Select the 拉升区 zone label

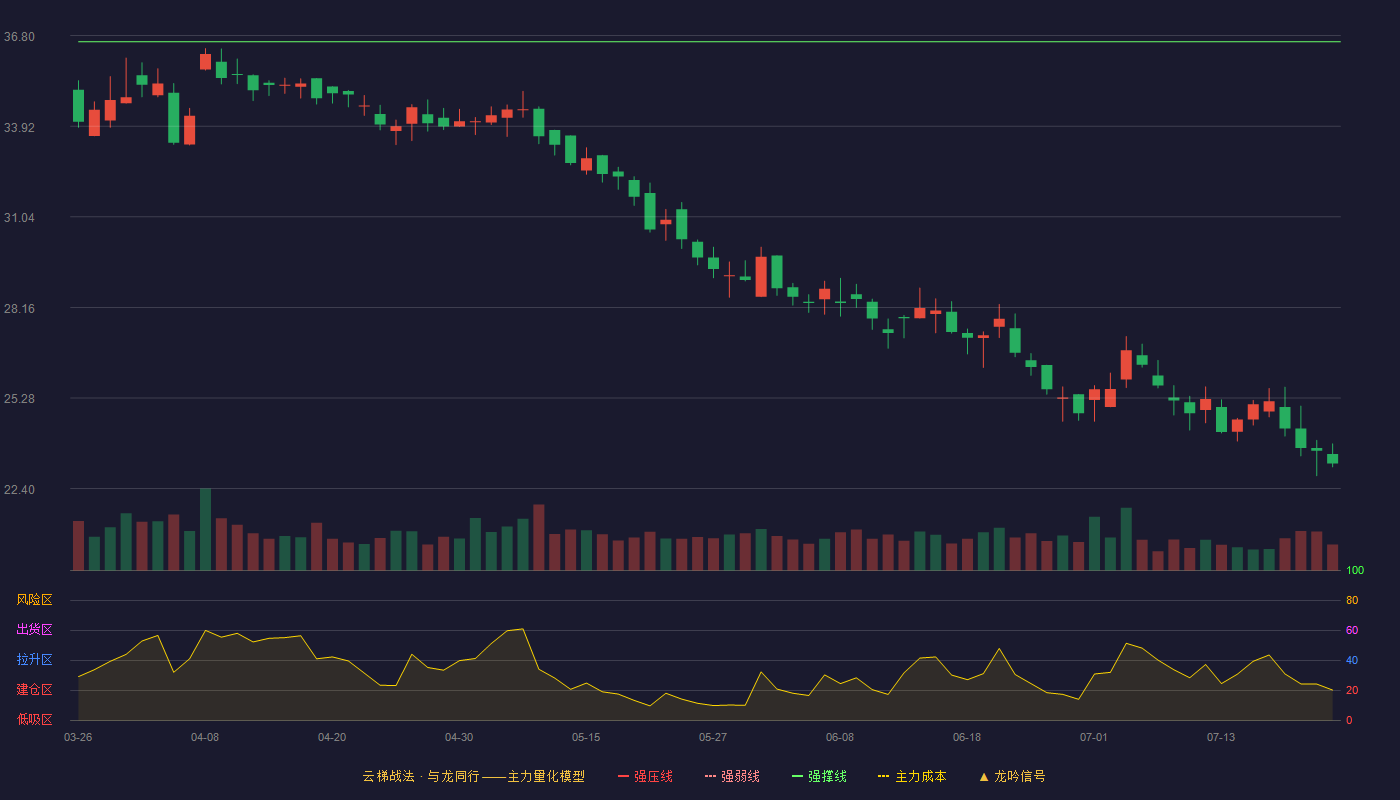pos(34,660)
